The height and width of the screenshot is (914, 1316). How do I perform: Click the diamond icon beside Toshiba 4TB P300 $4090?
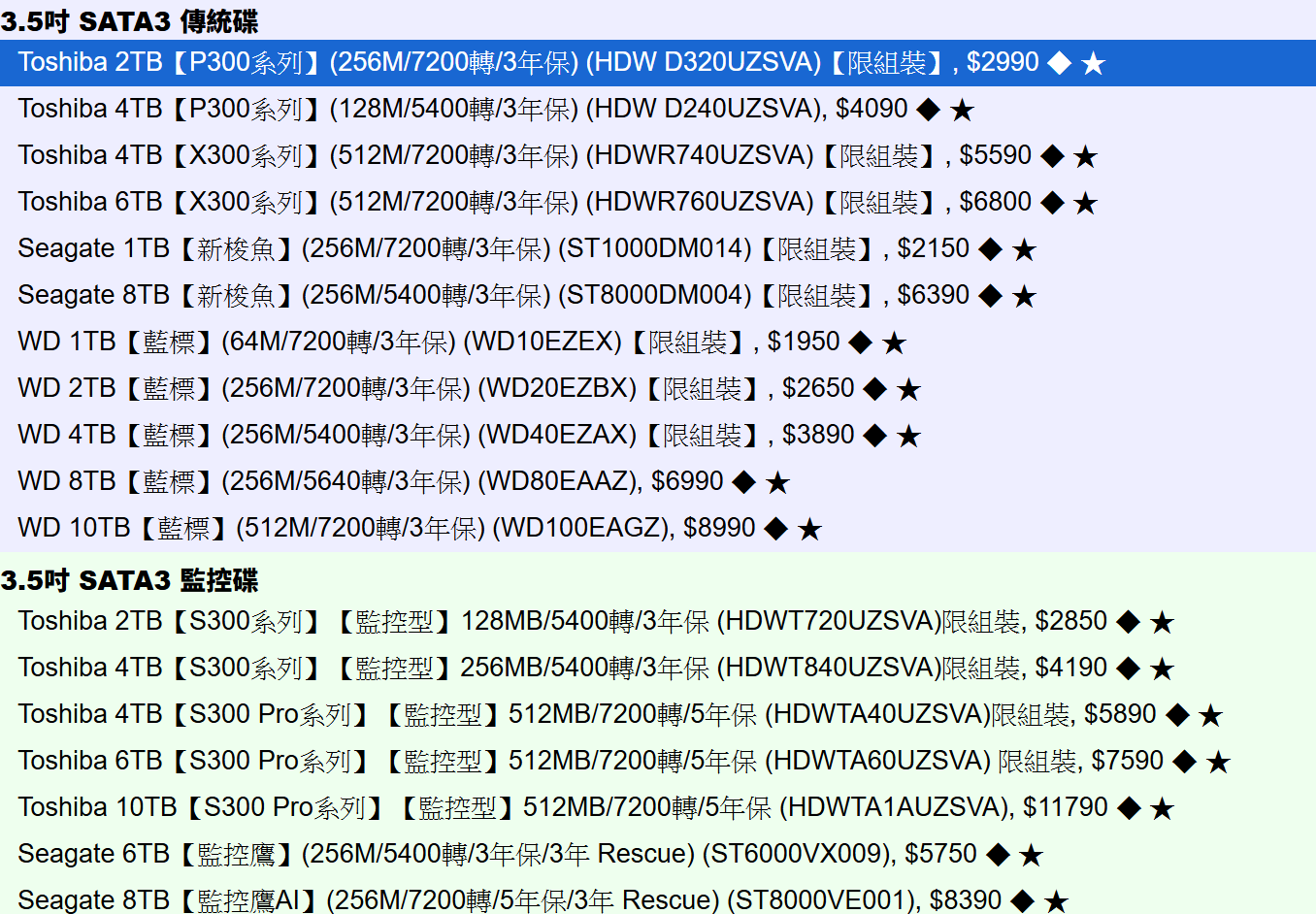click(x=929, y=110)
